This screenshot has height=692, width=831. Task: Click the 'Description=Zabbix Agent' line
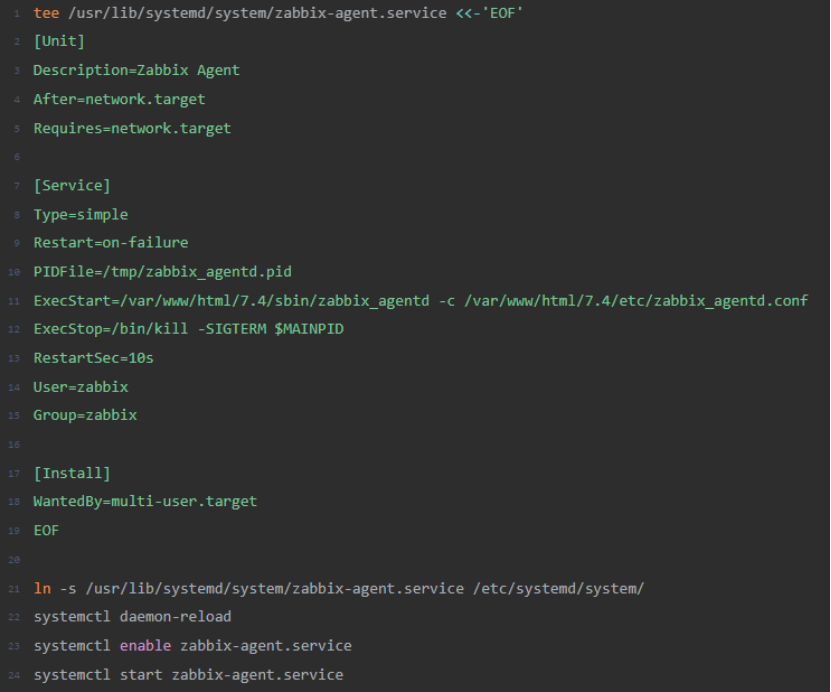click(136, 71)
